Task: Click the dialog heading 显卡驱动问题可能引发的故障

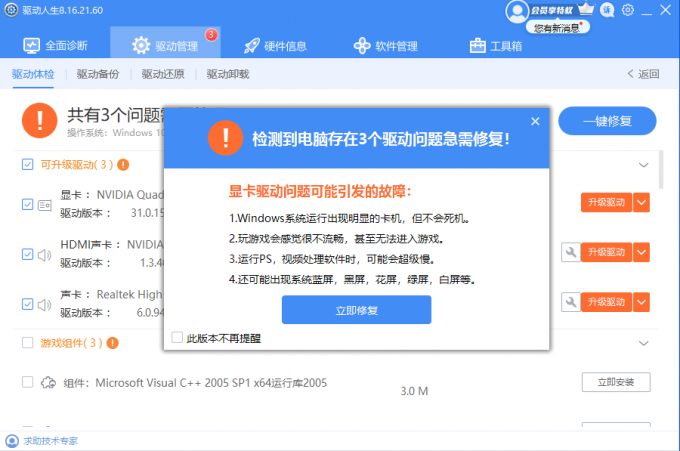Action: tap(320, 191)
